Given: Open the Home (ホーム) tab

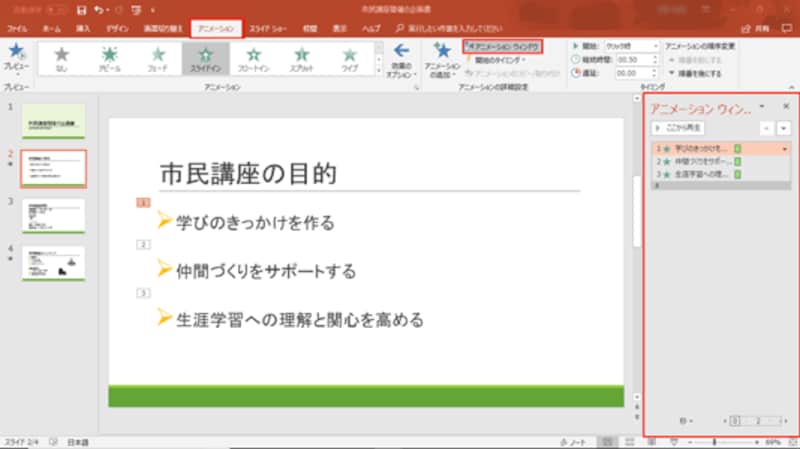Looking at the screenshot, I should coord(52,29).
